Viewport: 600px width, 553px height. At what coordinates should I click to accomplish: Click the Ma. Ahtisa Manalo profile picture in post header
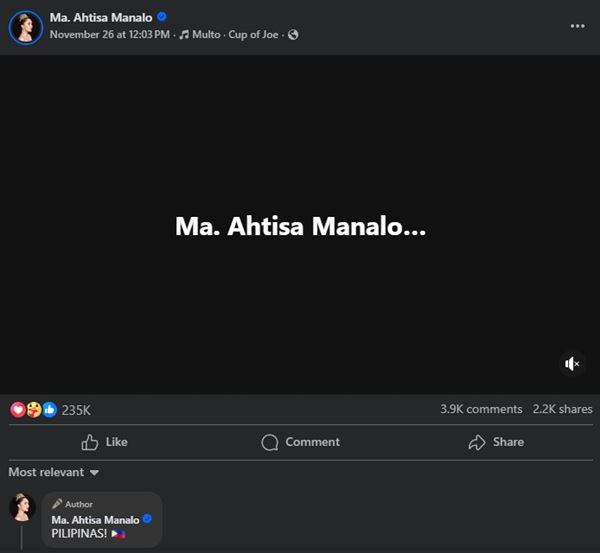(26, 27)
